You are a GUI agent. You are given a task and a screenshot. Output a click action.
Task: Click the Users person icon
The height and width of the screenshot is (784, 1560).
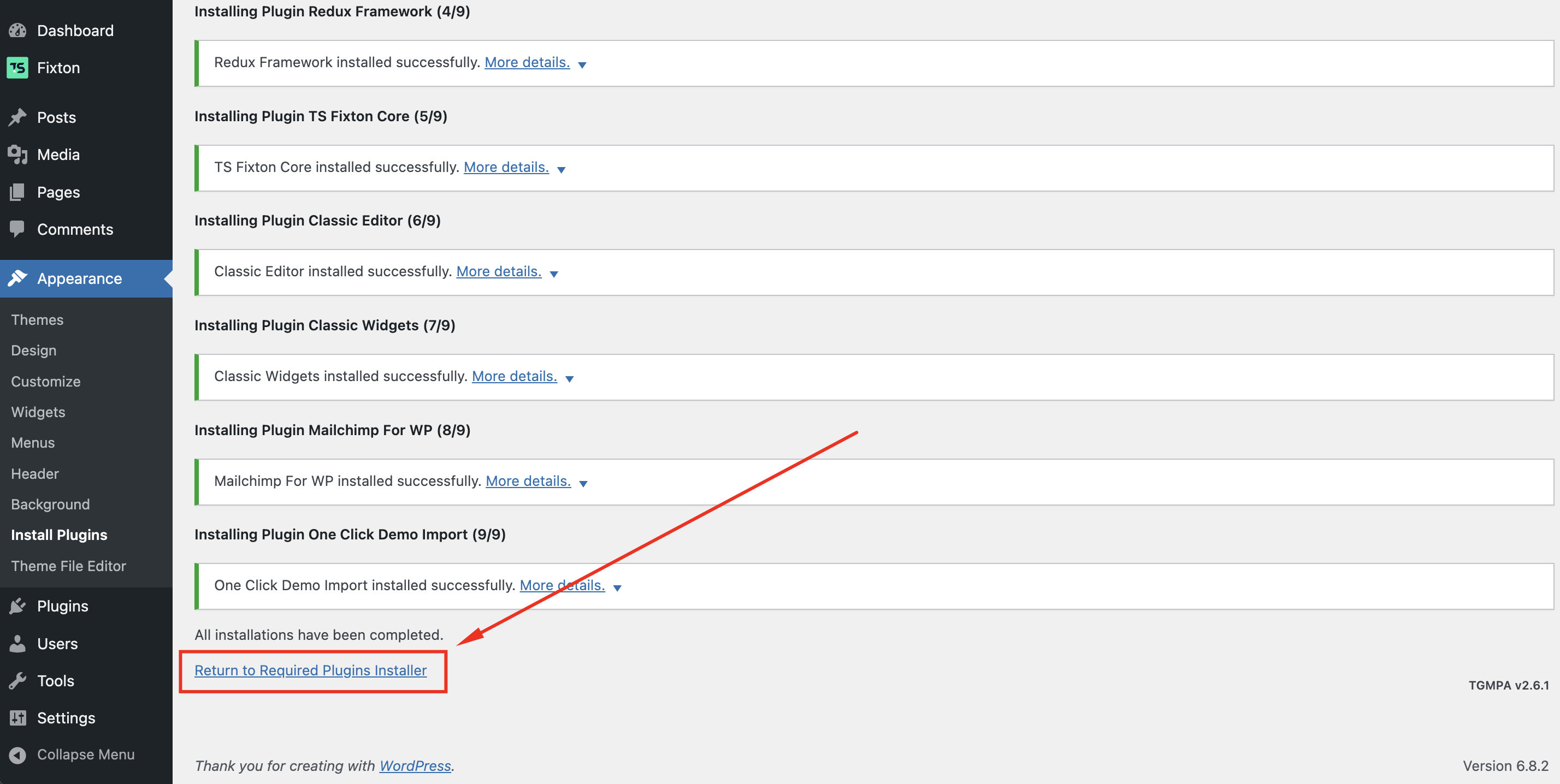tap(17, 644)
